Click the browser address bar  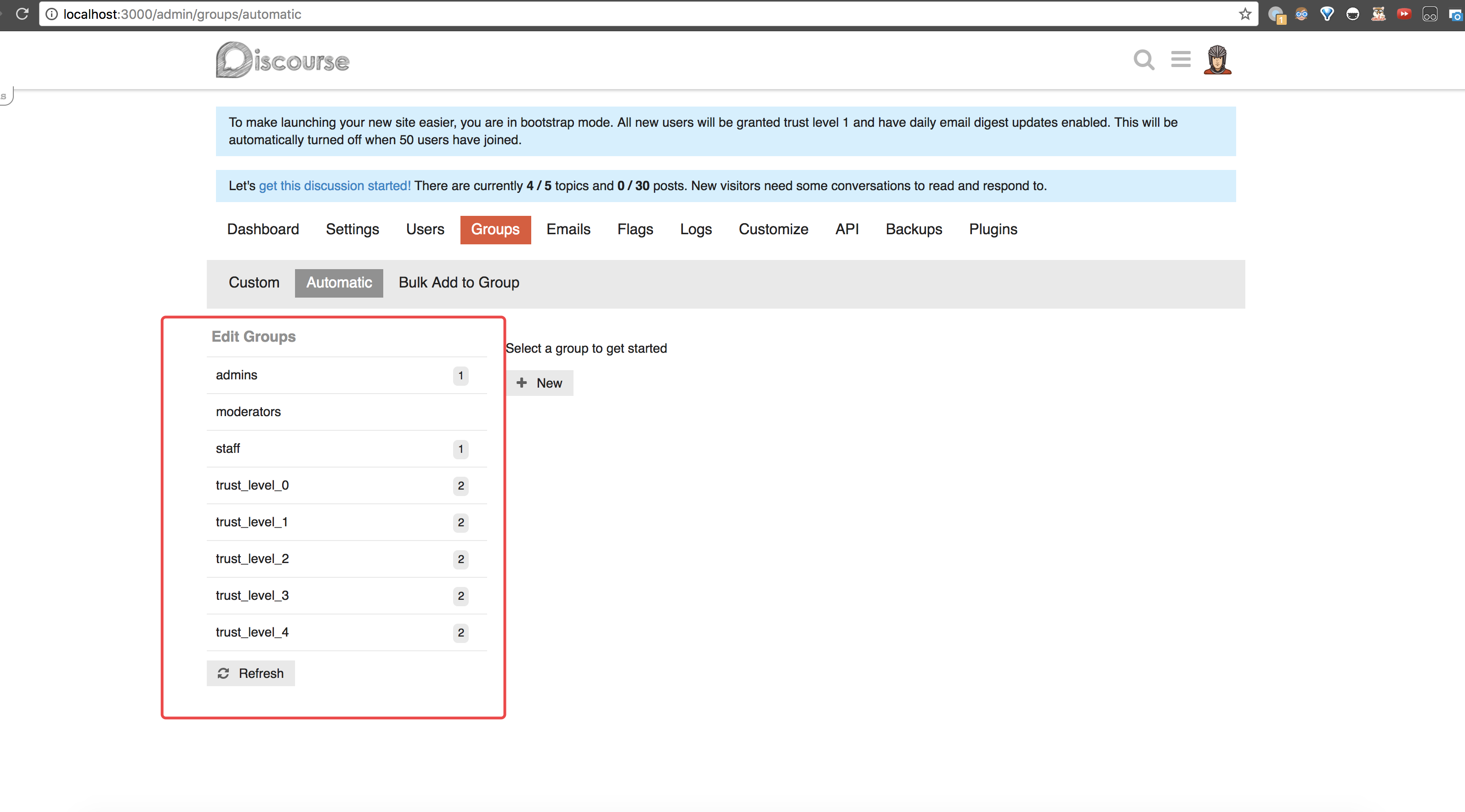click(625, 14)
